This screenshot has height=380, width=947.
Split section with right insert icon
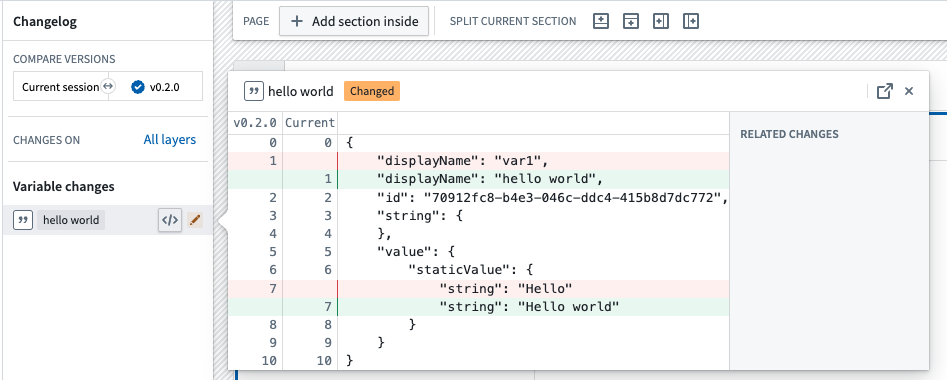tap(691, 21)
